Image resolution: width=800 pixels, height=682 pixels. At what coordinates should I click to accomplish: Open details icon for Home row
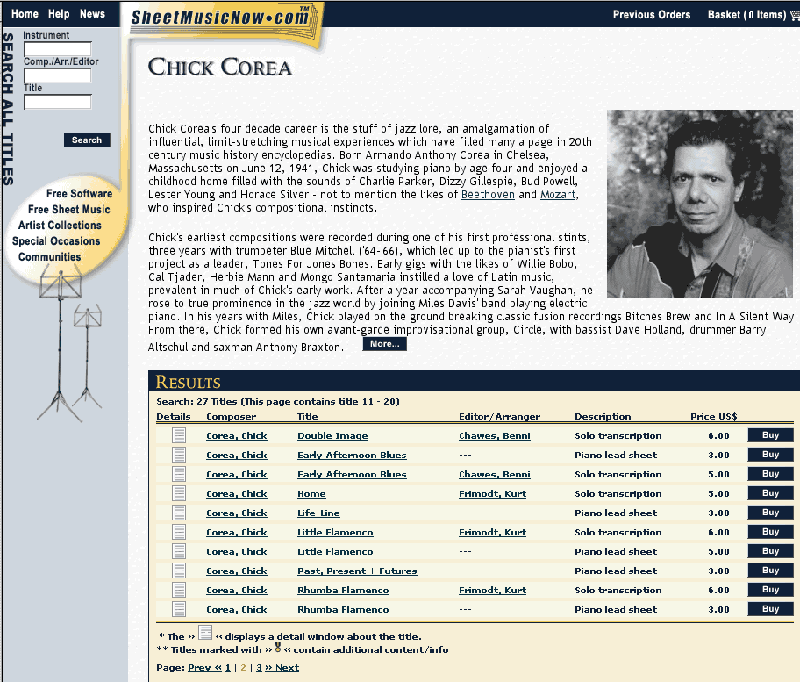(179, 493)
